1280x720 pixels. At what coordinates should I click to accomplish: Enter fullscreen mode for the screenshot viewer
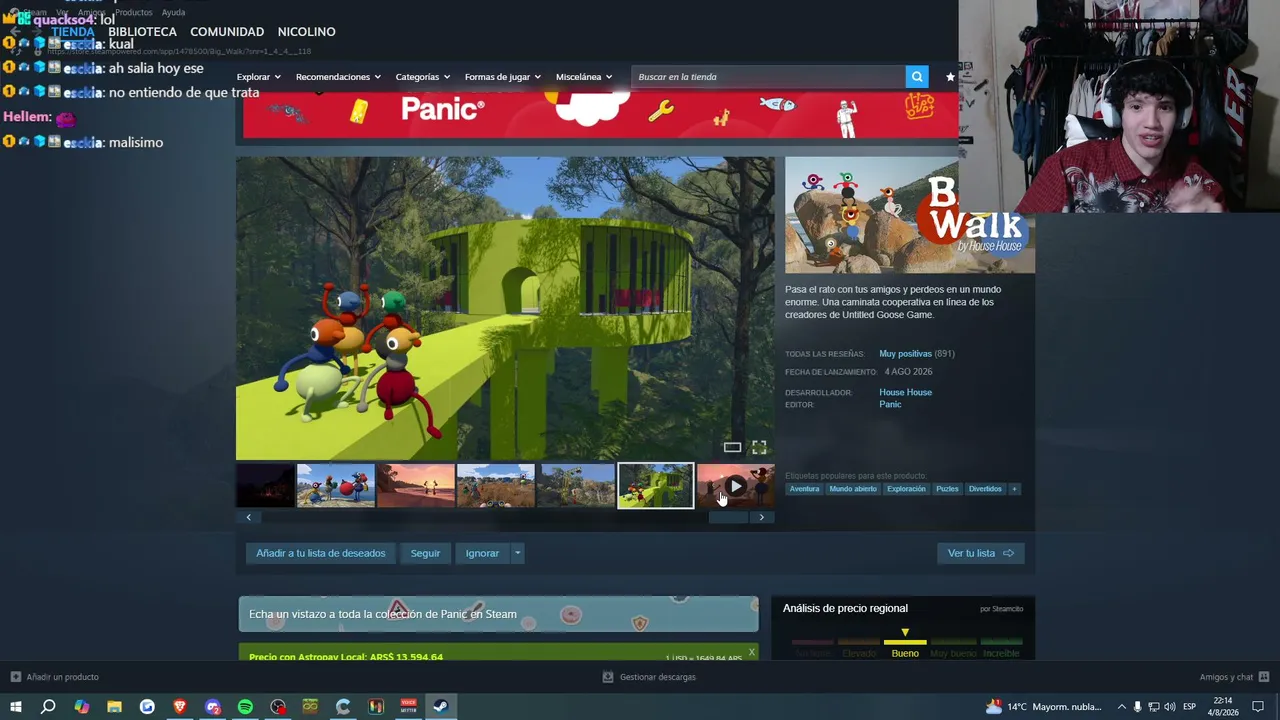tap(759, 447)
